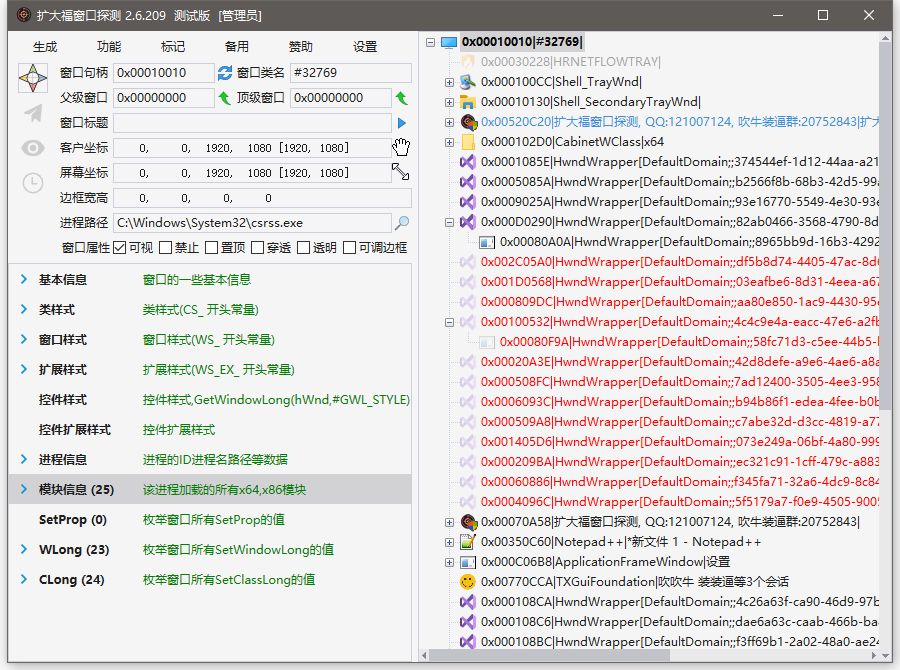The width and height of the screenshot is (900, 670).
Task: Expand the 模块信息 (25) section
Action: click(24, 489)
